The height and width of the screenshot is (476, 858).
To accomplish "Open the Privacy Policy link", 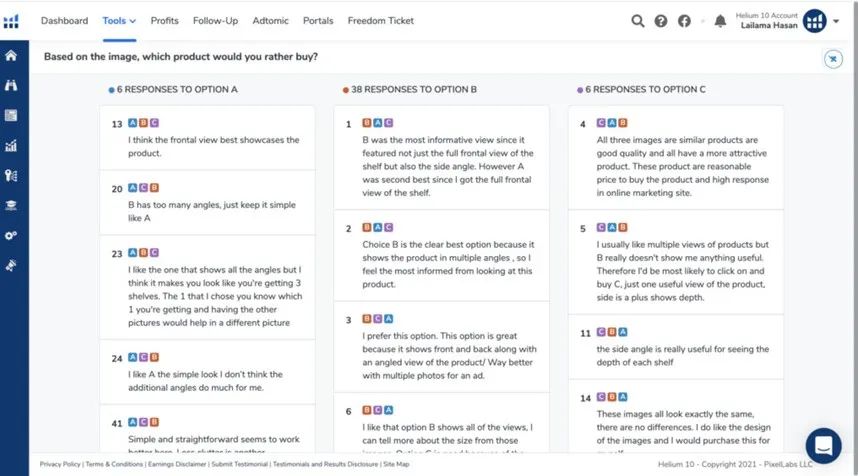I will [x=61, y=464].
